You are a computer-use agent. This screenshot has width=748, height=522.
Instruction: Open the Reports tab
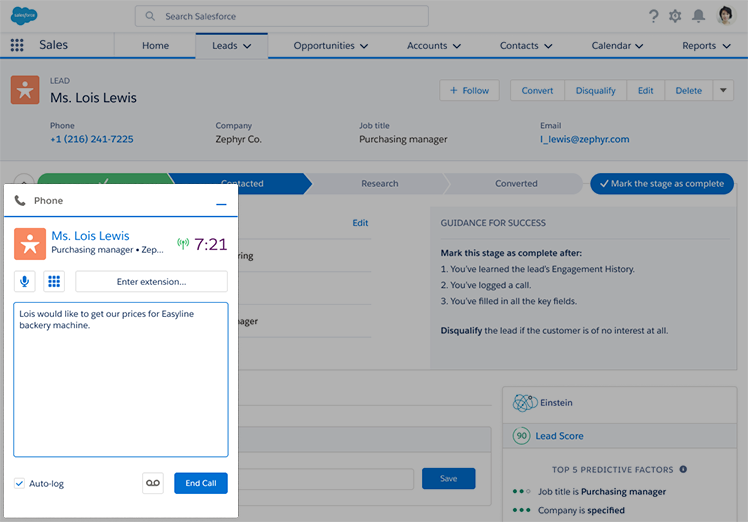tap(699, 46)
